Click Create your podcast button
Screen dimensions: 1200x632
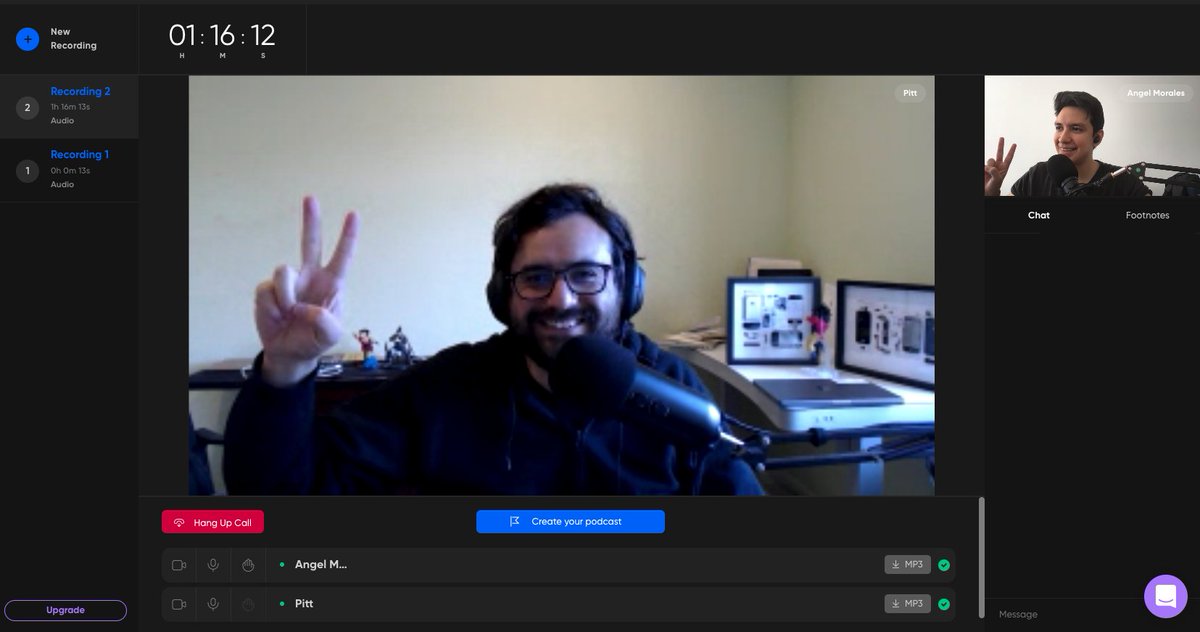570,521
